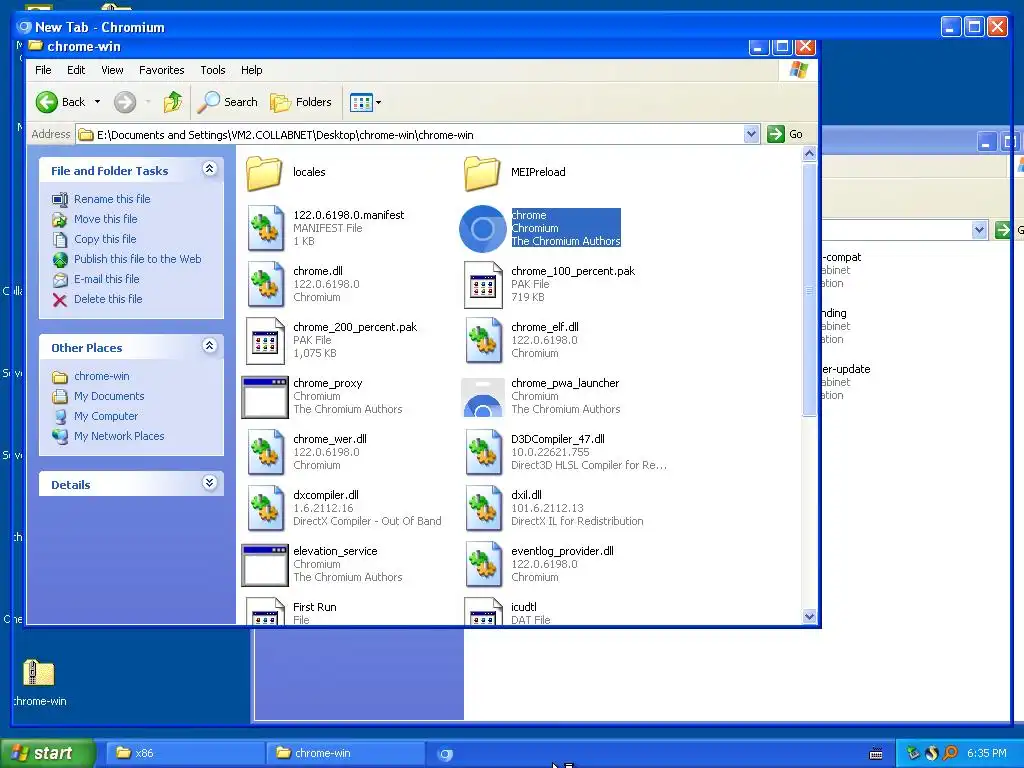Open chrome-win in Other Places

click(x=101, y=376)
